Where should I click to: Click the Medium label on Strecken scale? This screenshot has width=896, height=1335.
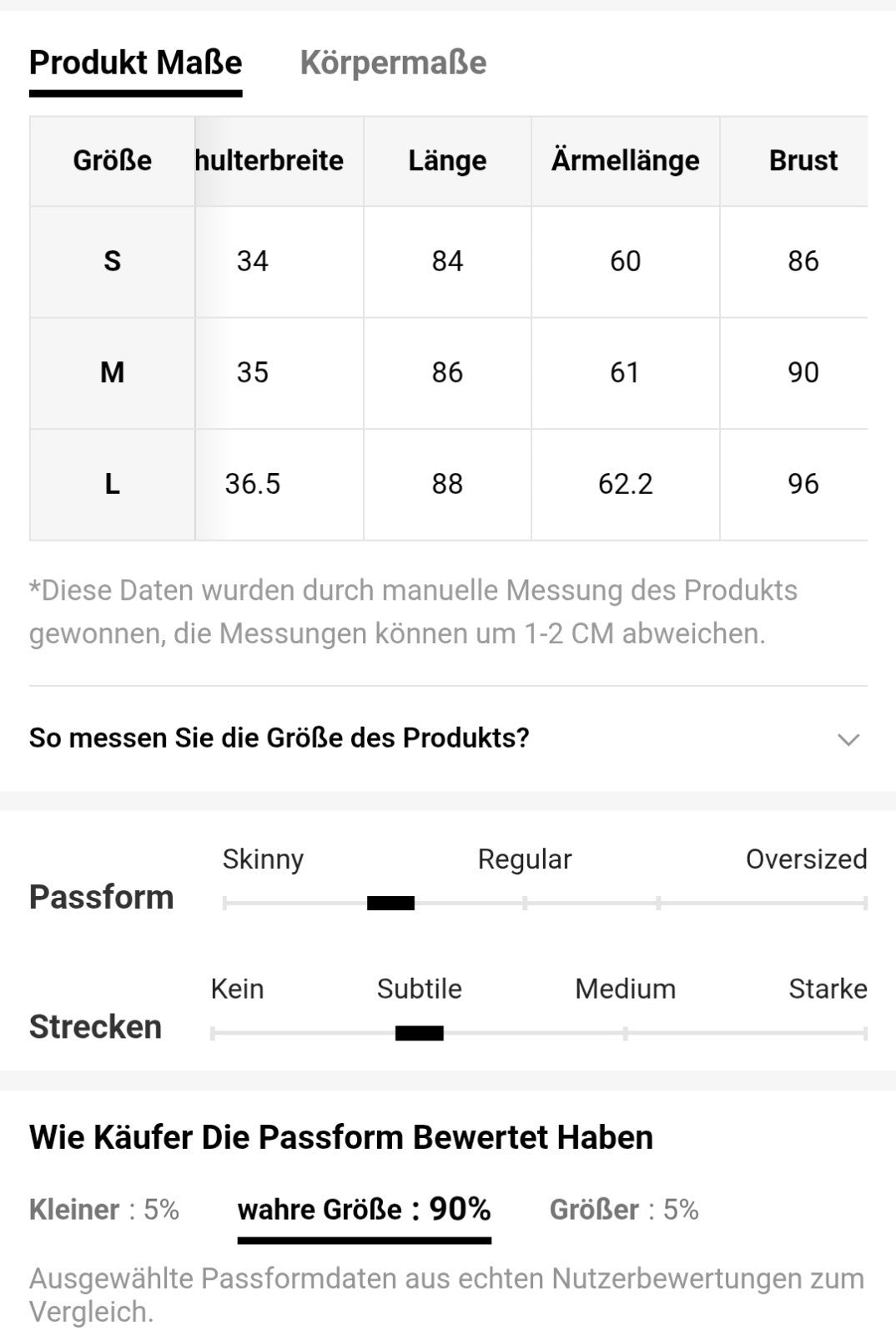[625, 989]
